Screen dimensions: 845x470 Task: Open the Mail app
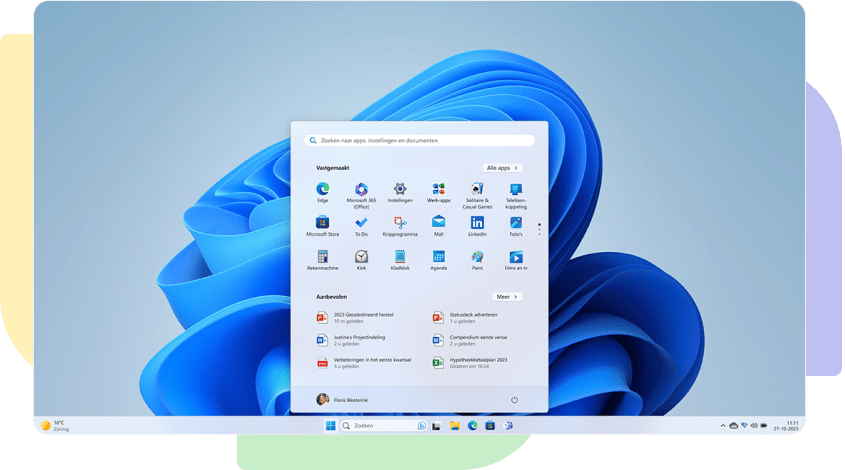coord(439,226)
